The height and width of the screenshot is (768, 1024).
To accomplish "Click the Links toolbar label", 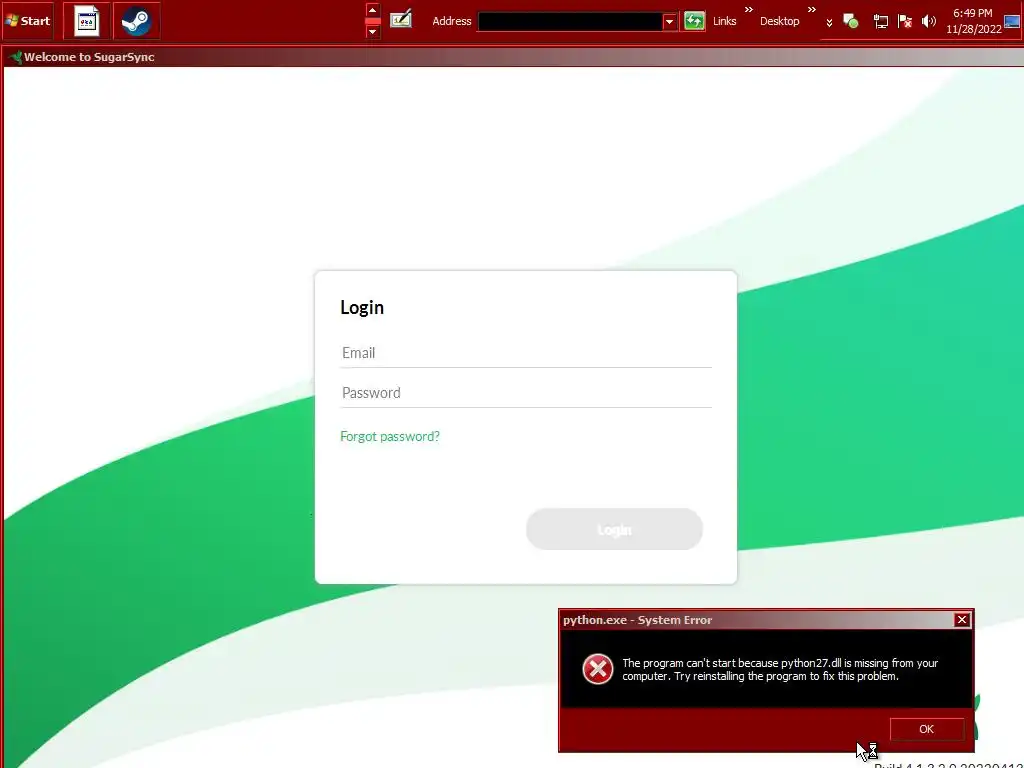I will (x=724, y=21).
